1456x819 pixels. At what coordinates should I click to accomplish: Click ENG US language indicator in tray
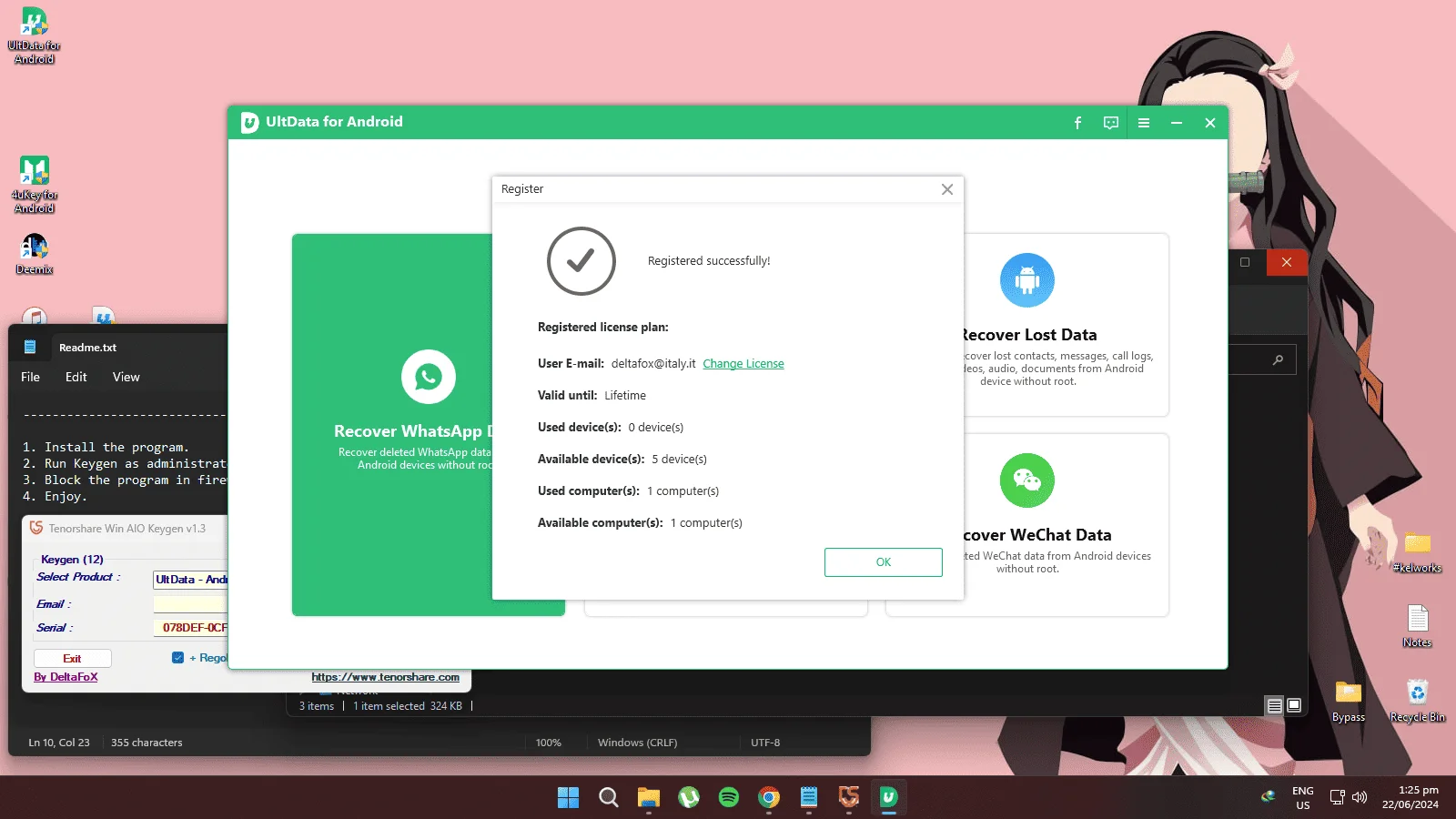1303,798
